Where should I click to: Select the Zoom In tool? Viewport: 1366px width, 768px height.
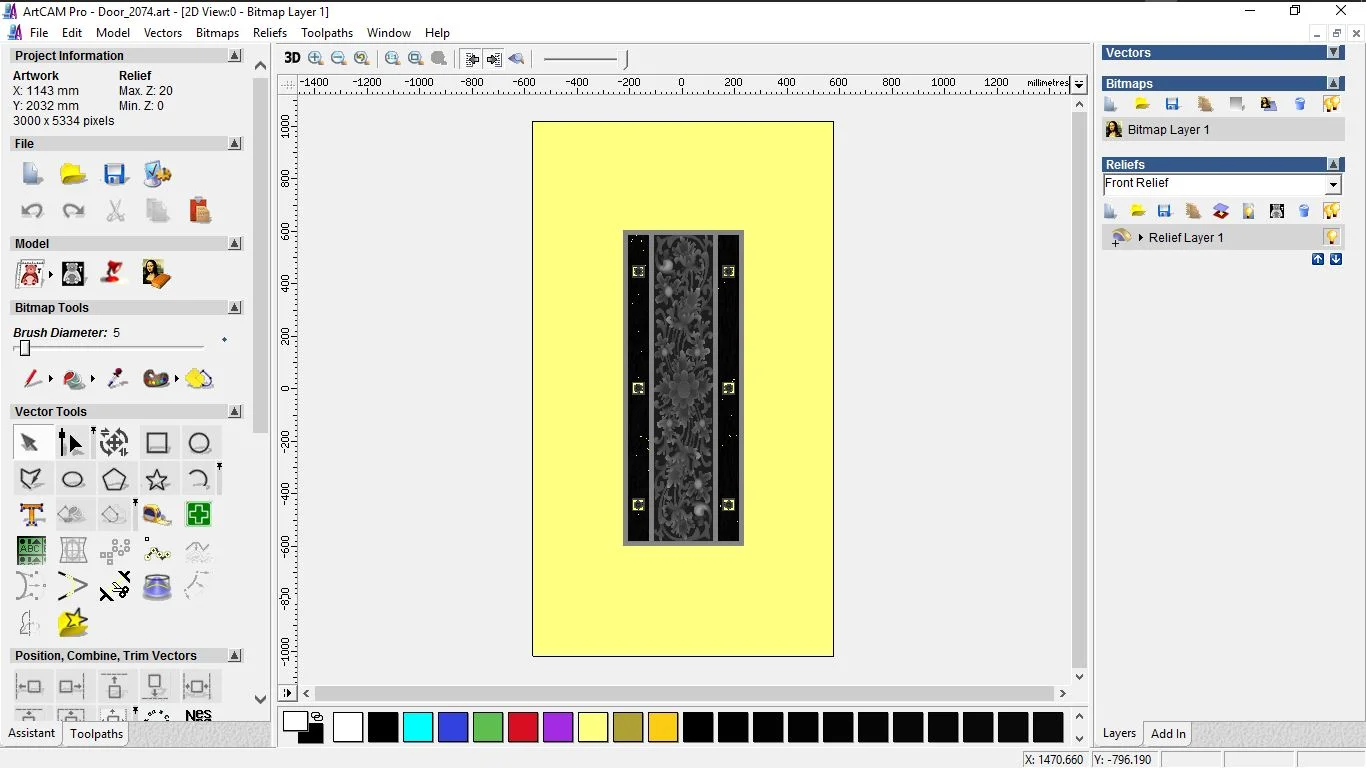click(315, 58)
